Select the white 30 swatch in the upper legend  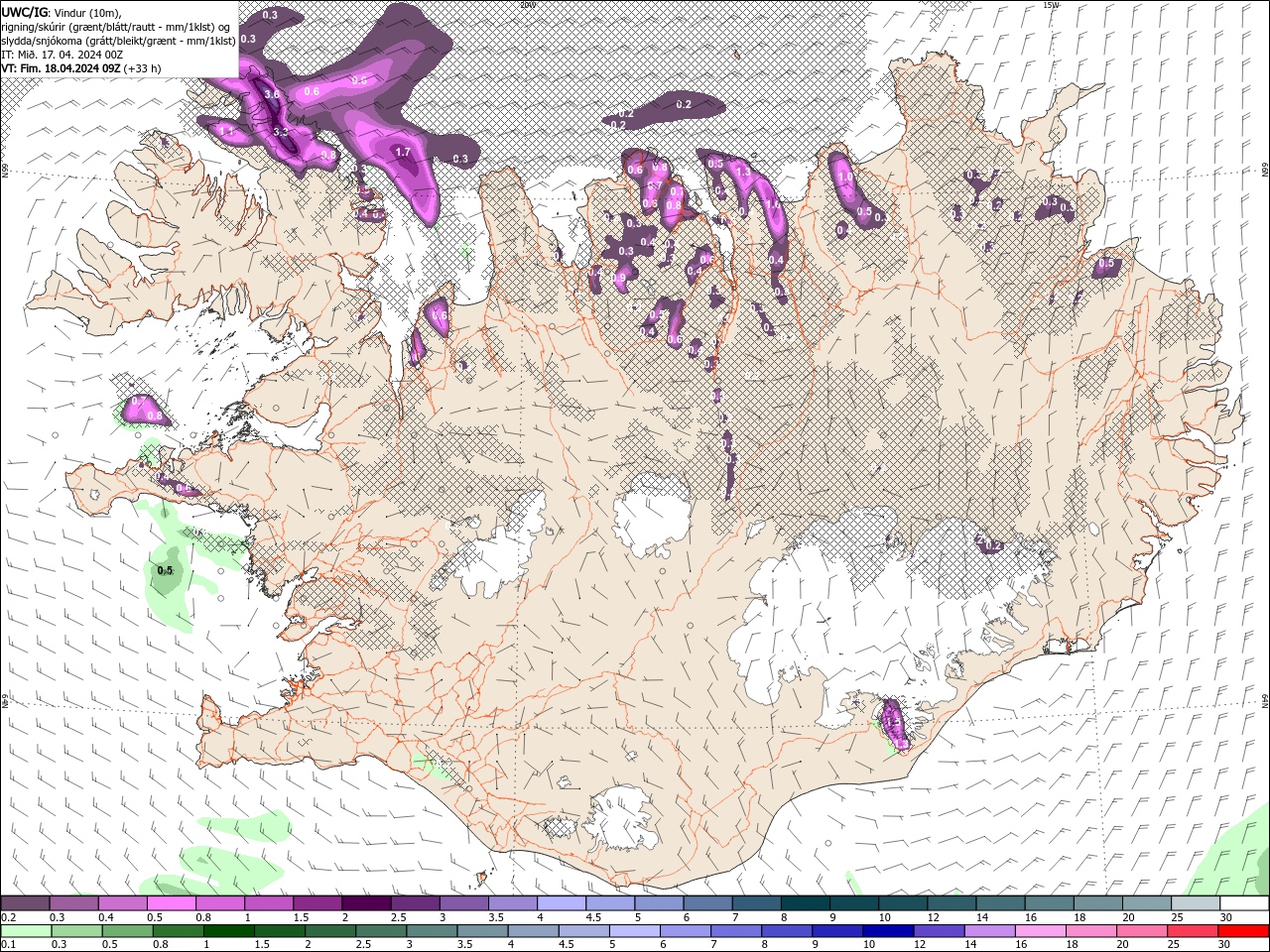1244,903
